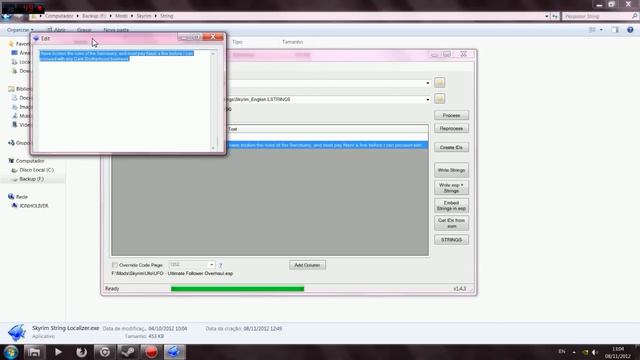Click the Windows Start orb

coord(11,352)
